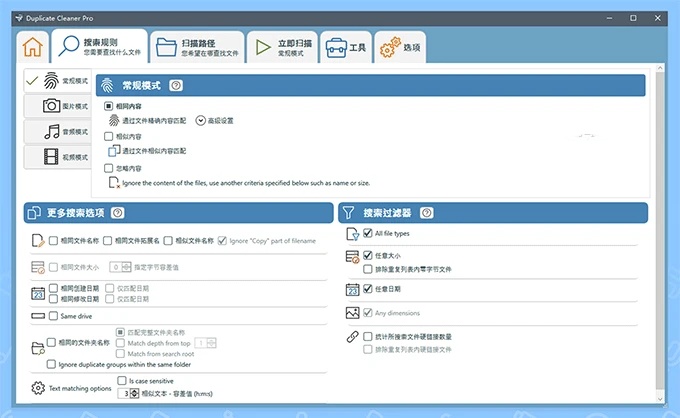Image resolution: width=680 pixels, height=418 pixels.
Task: Switch to the 搜索规则 tab
Action: [x=100, y=46]
